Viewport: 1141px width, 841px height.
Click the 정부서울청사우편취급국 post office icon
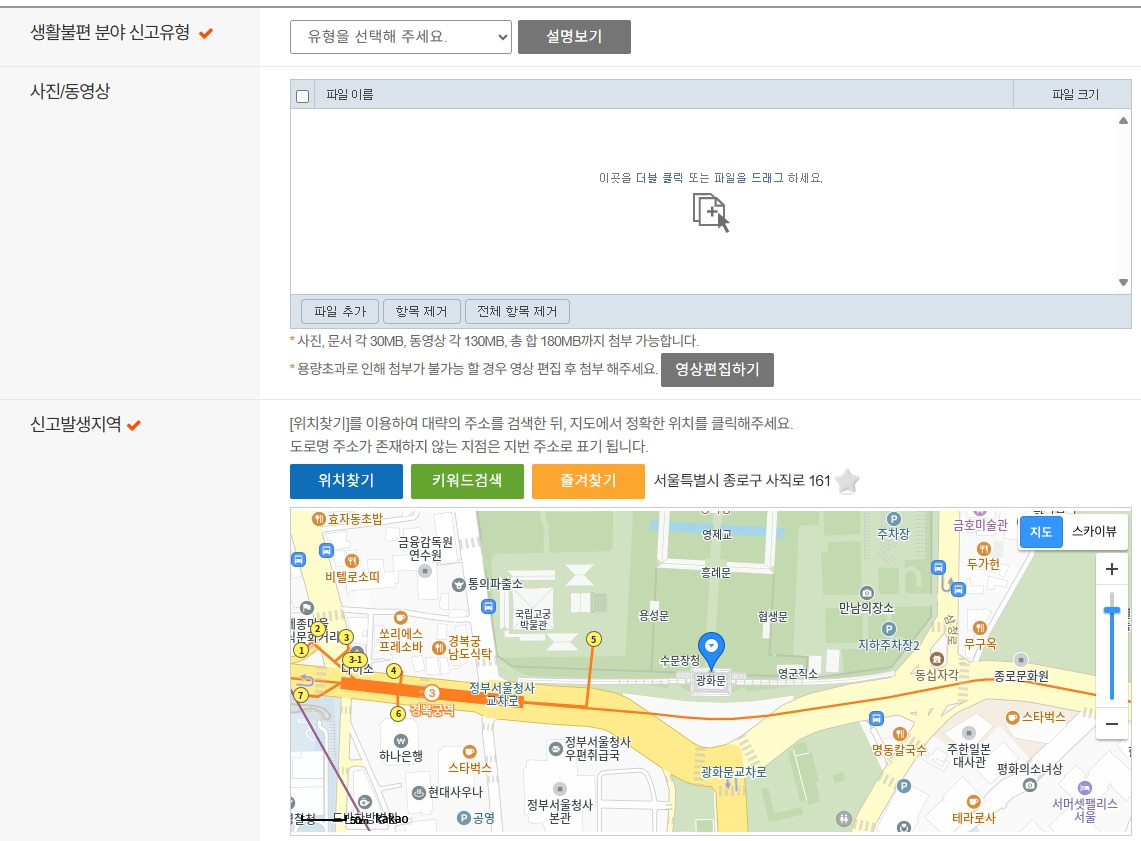tap(555, 749)
